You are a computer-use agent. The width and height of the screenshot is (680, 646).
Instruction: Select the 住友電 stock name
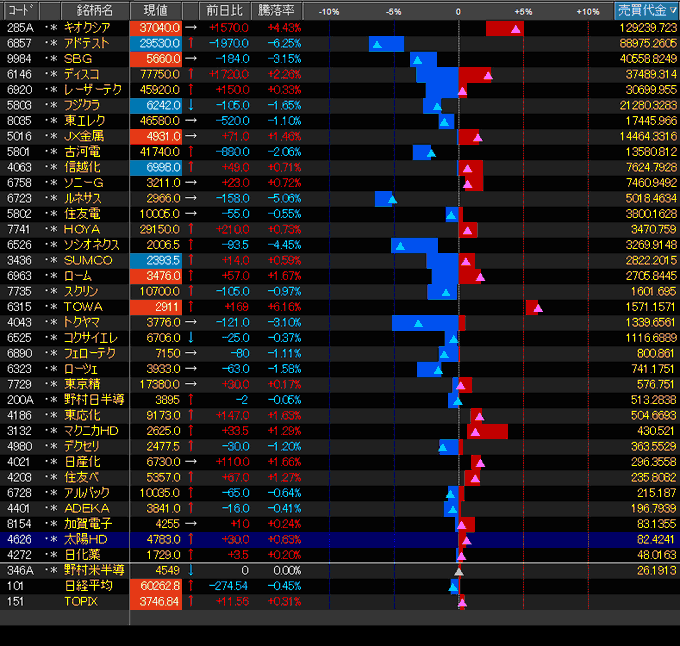click(82, 214)
